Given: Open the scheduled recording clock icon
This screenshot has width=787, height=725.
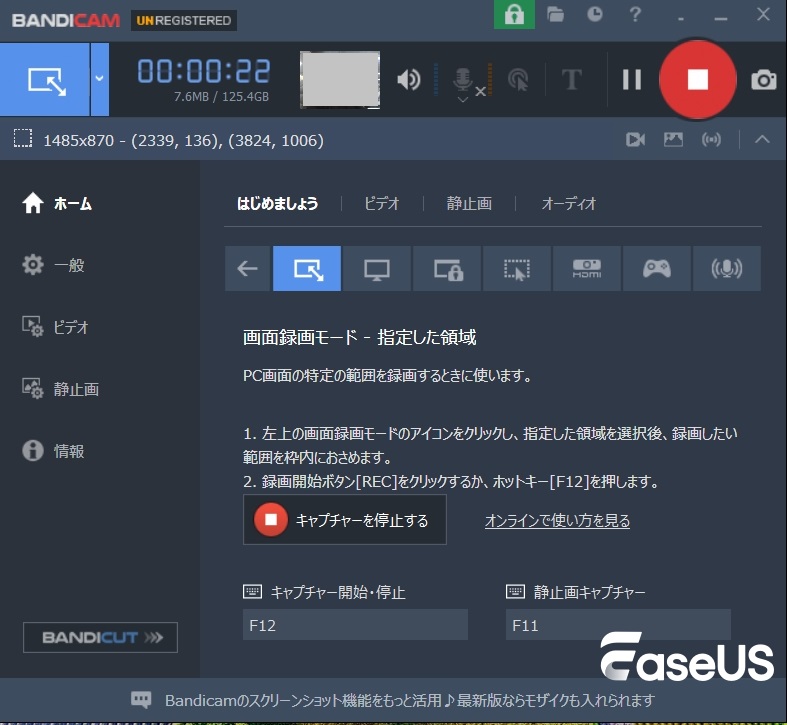Looking at the screenshot, I should coord(595,14).
